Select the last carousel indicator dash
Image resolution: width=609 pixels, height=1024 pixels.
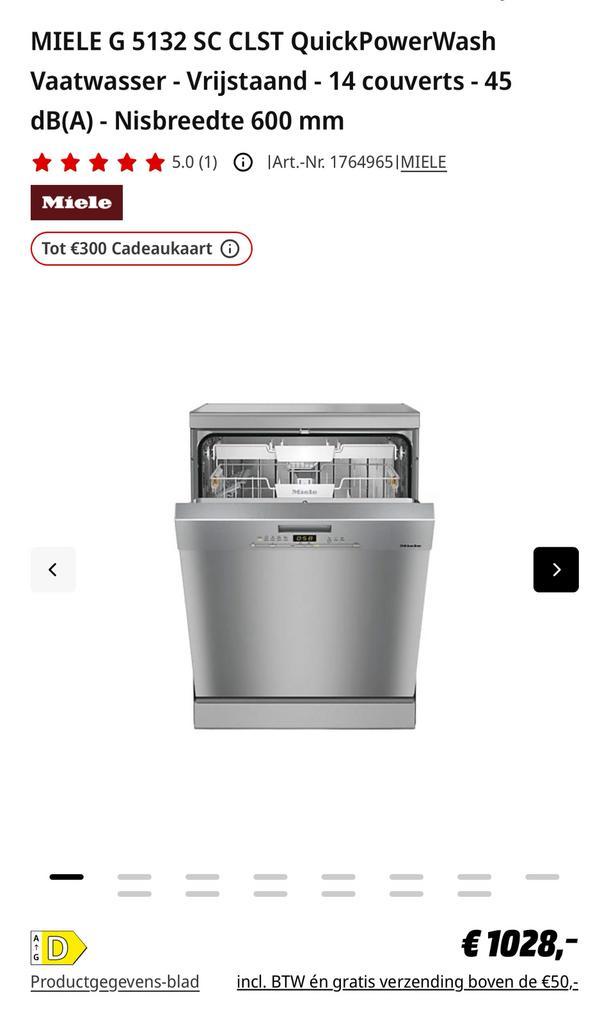(x=542, y=877)
